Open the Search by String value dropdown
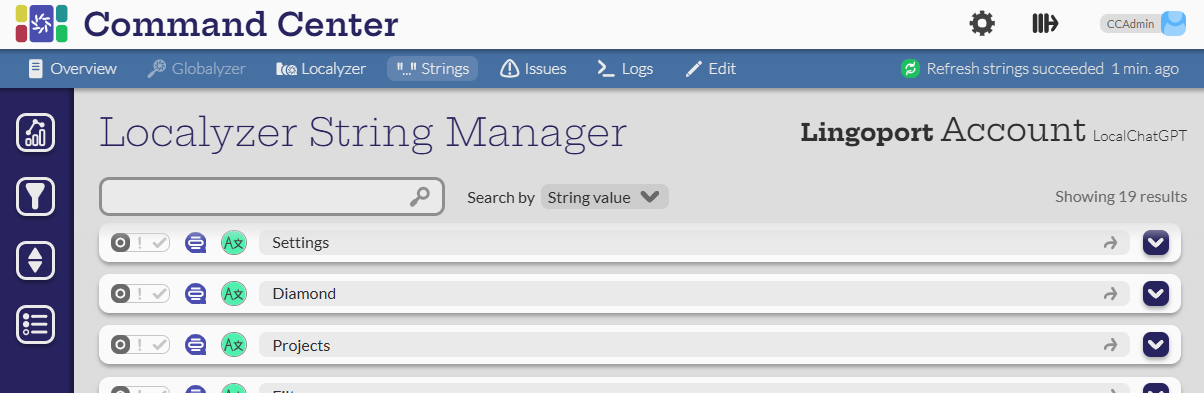Image resolution: width=1204 pixels, height=393 pixels. 604,197
